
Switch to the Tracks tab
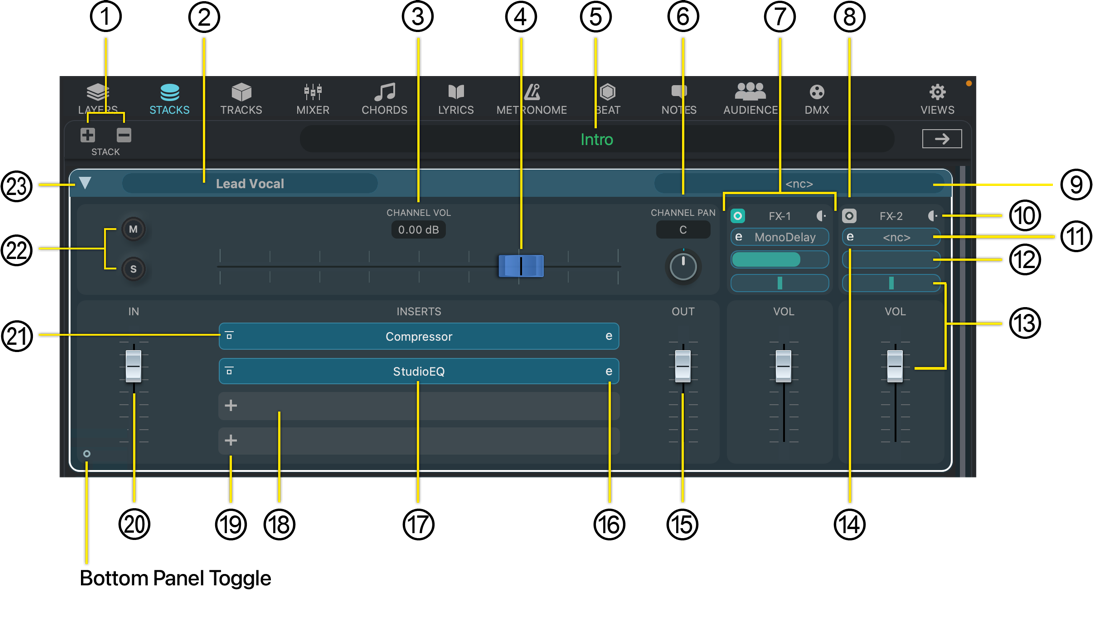click(241, 98)
